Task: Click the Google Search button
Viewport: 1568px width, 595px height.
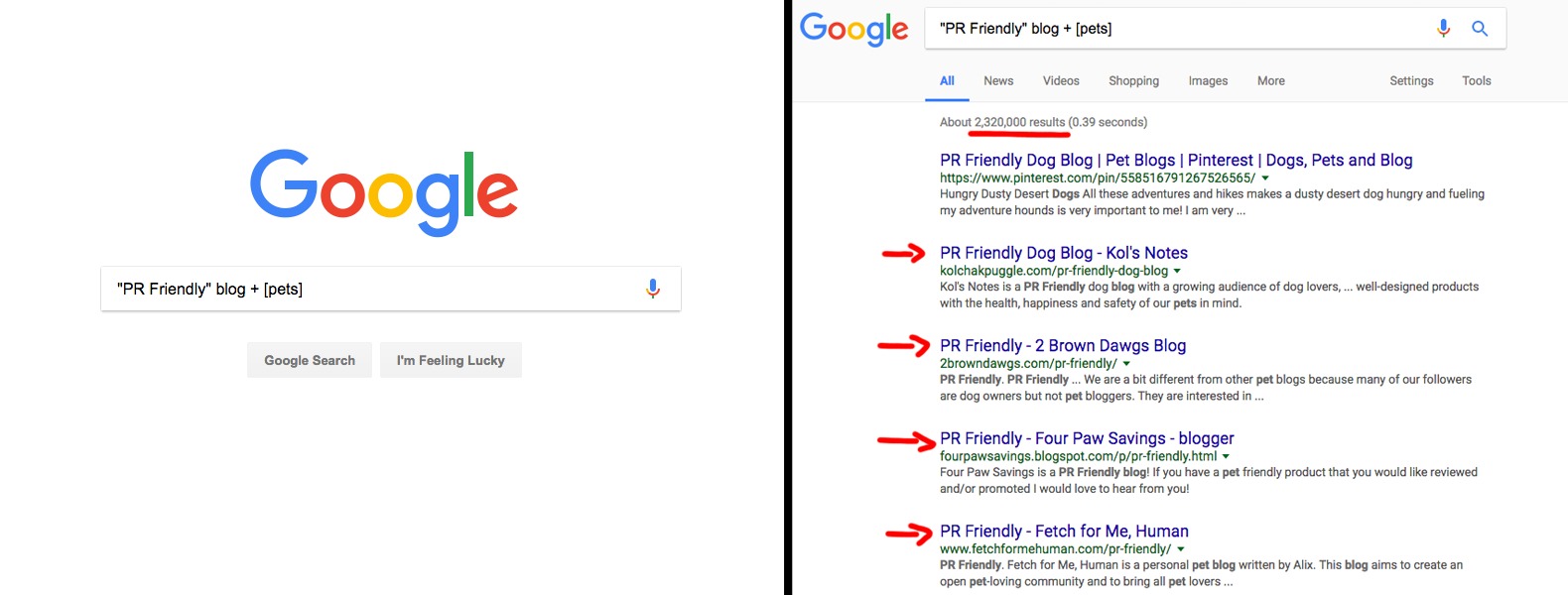Action: point(309,360)
